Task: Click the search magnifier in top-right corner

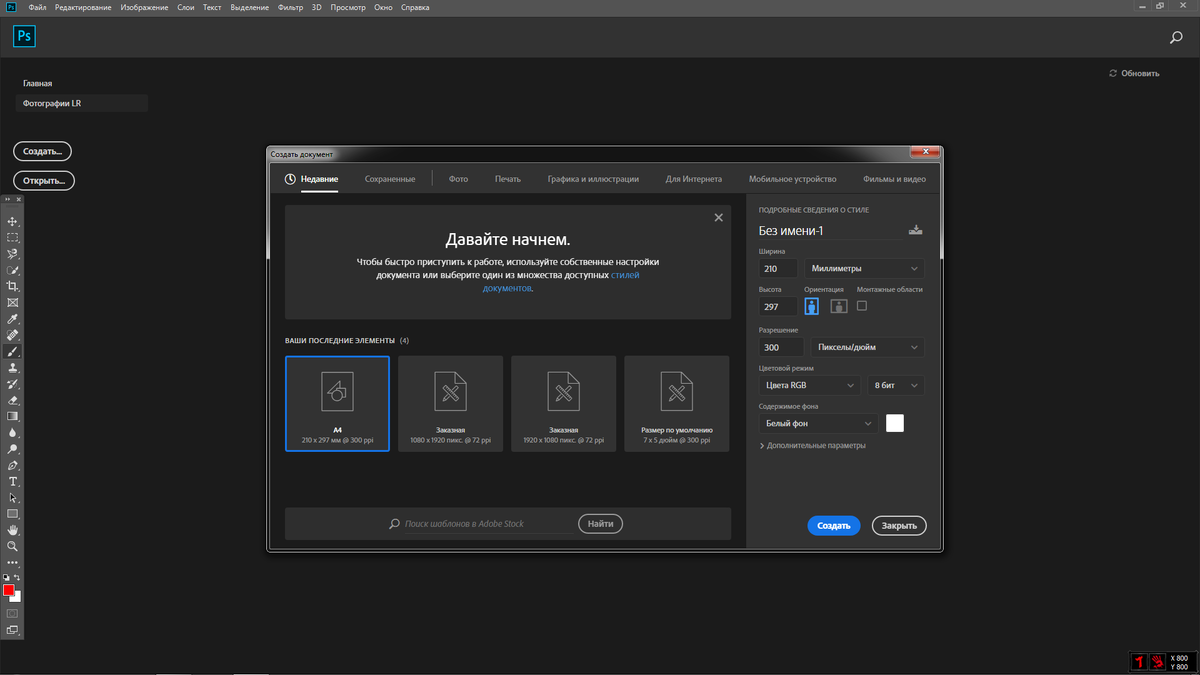Action: pyautogui.click(x=1176, y=38)
